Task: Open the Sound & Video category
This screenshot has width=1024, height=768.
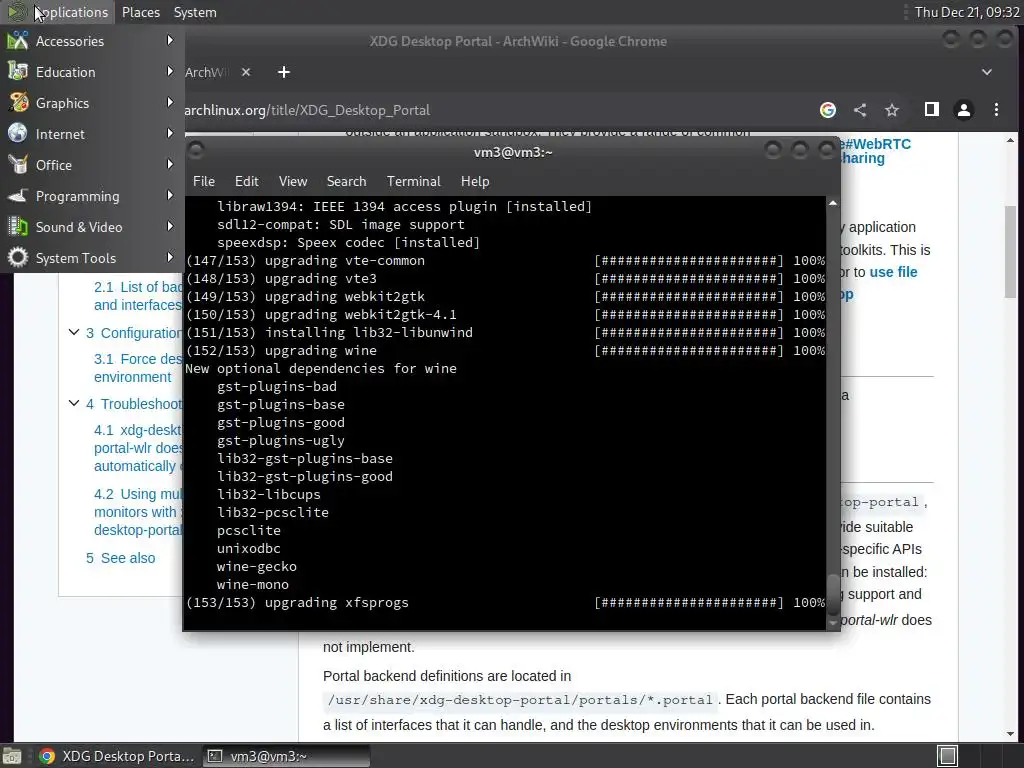Action: coord(92,227)
